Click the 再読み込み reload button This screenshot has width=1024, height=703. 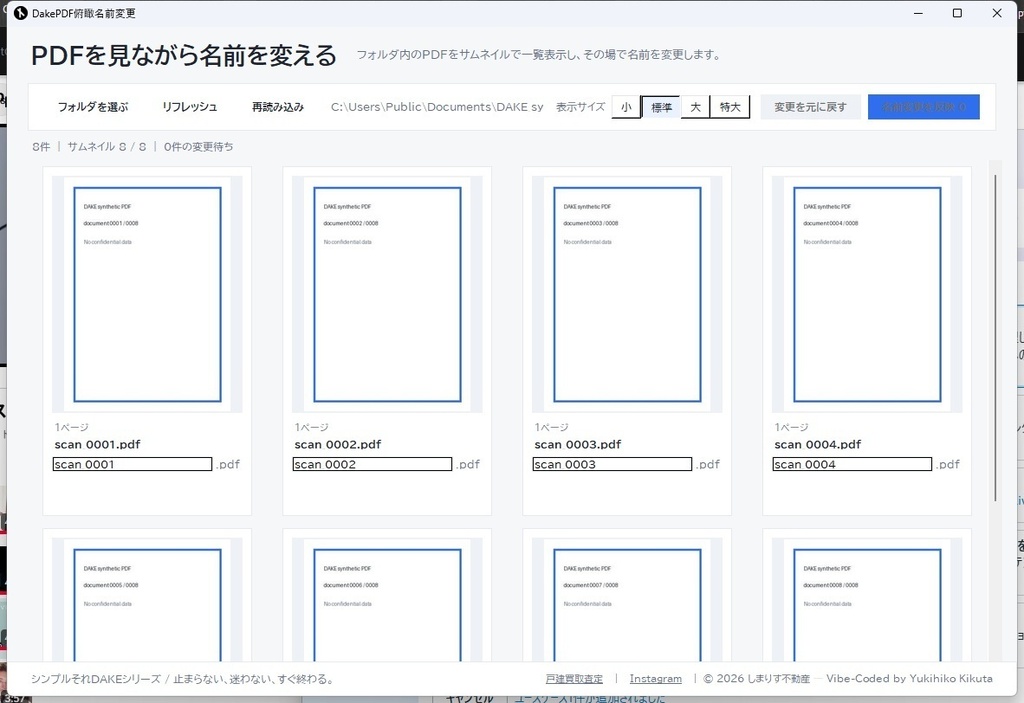point(278,107)
